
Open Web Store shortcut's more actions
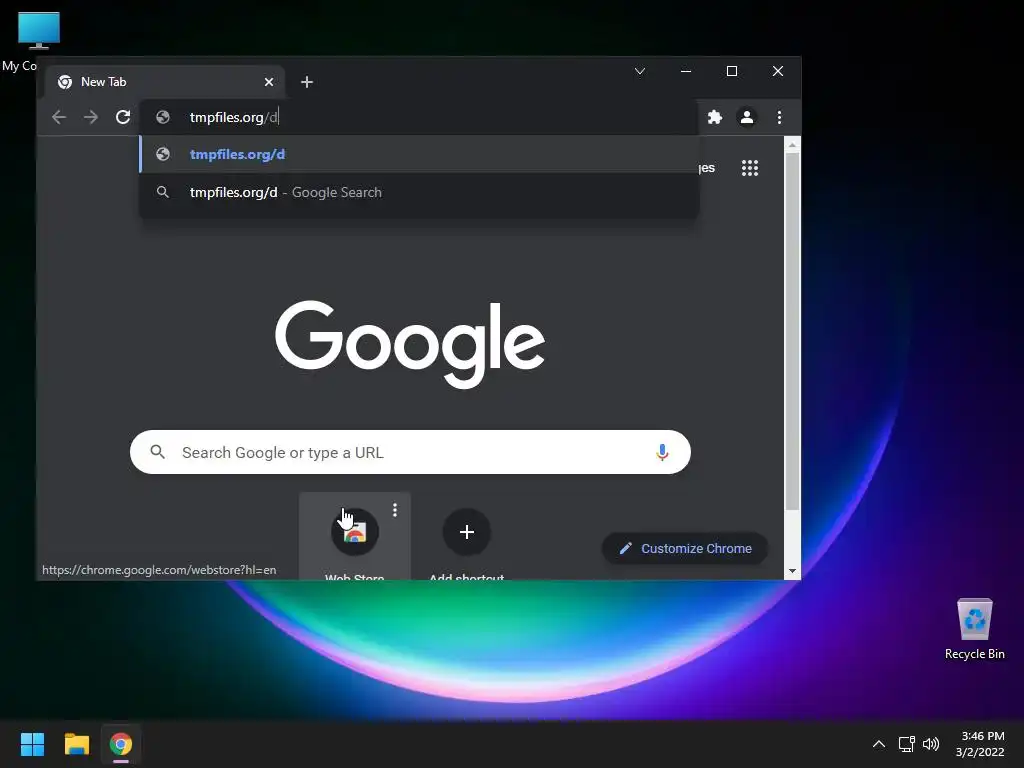click(x=394, y=510)
